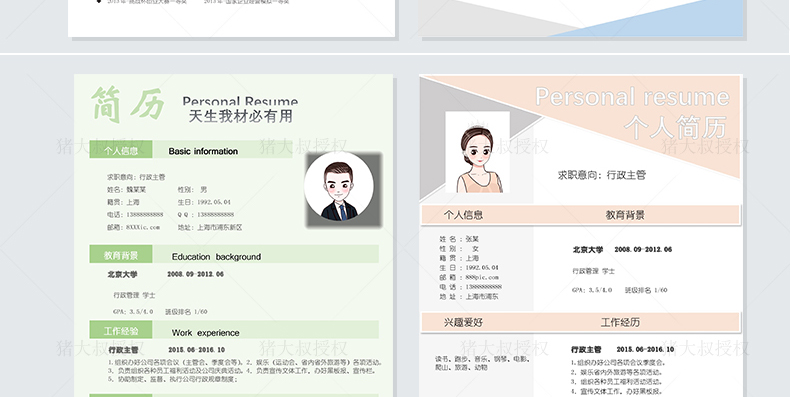Click '班级排名 1/60' in the pink resume
Image resolution: width=790 pixels, height=397 pixels.
point(646,290)
